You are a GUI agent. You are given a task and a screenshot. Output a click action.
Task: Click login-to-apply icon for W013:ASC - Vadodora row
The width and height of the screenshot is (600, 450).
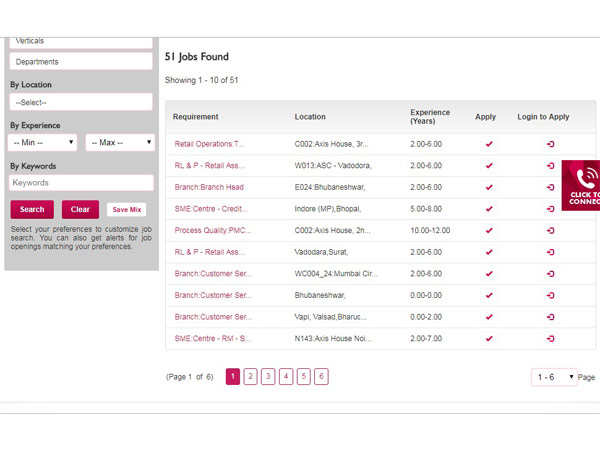pos(550,166)
